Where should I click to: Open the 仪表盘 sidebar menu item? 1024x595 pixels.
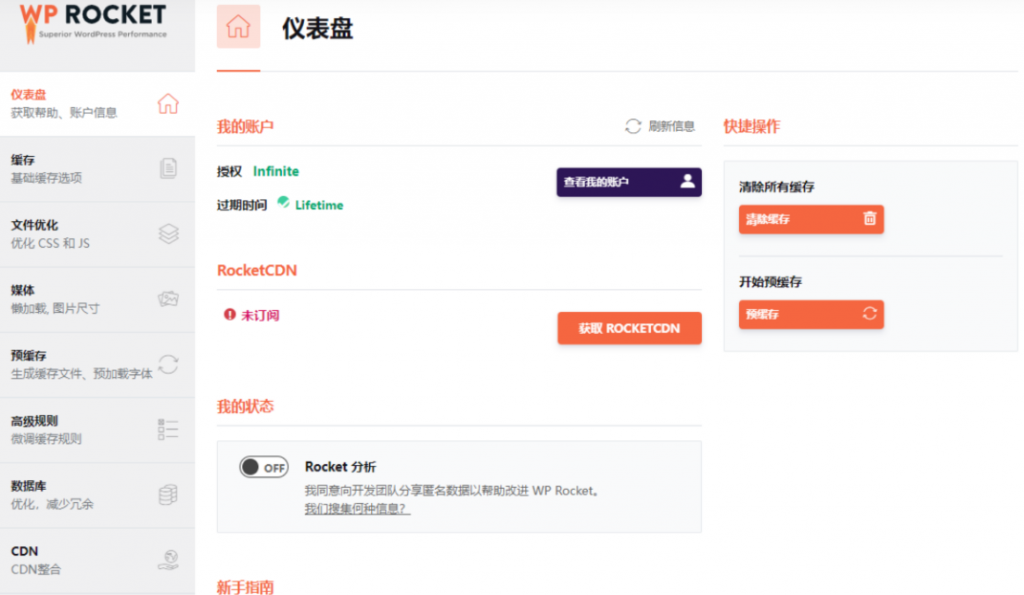[x=97, y=104]
